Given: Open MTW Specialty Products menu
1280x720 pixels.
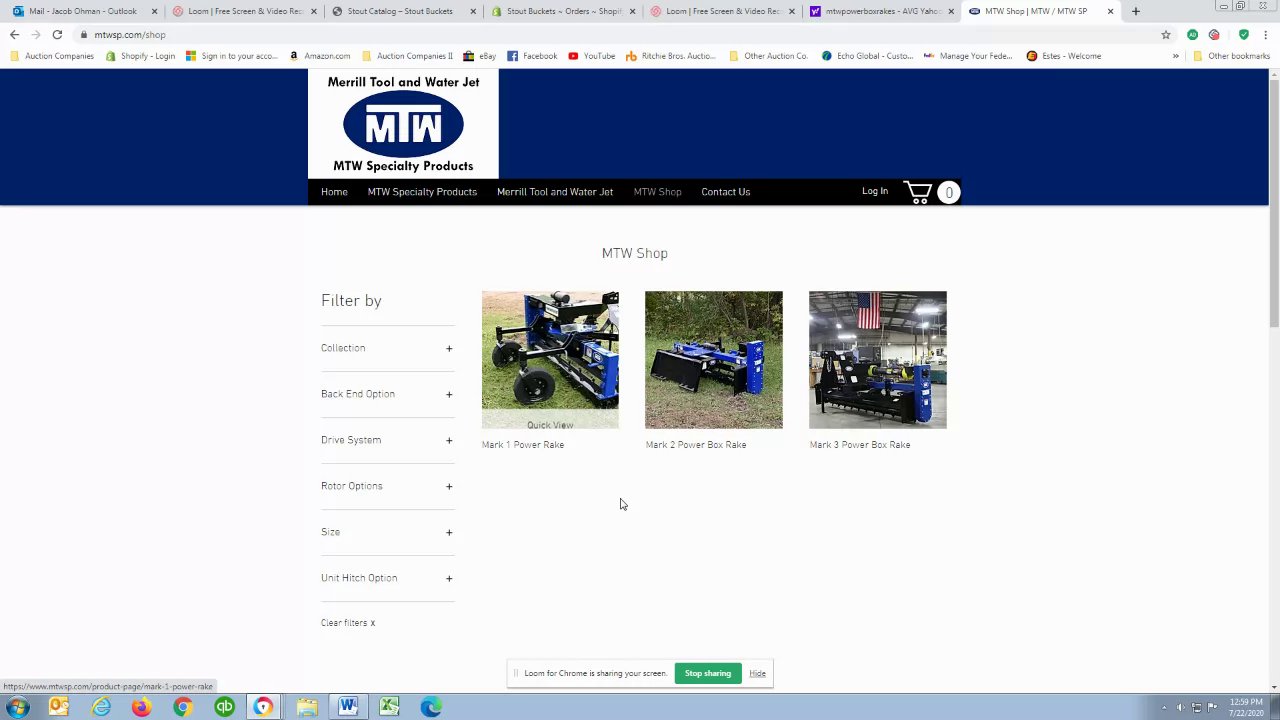Looking at the screenshot, I should point(422,192).
